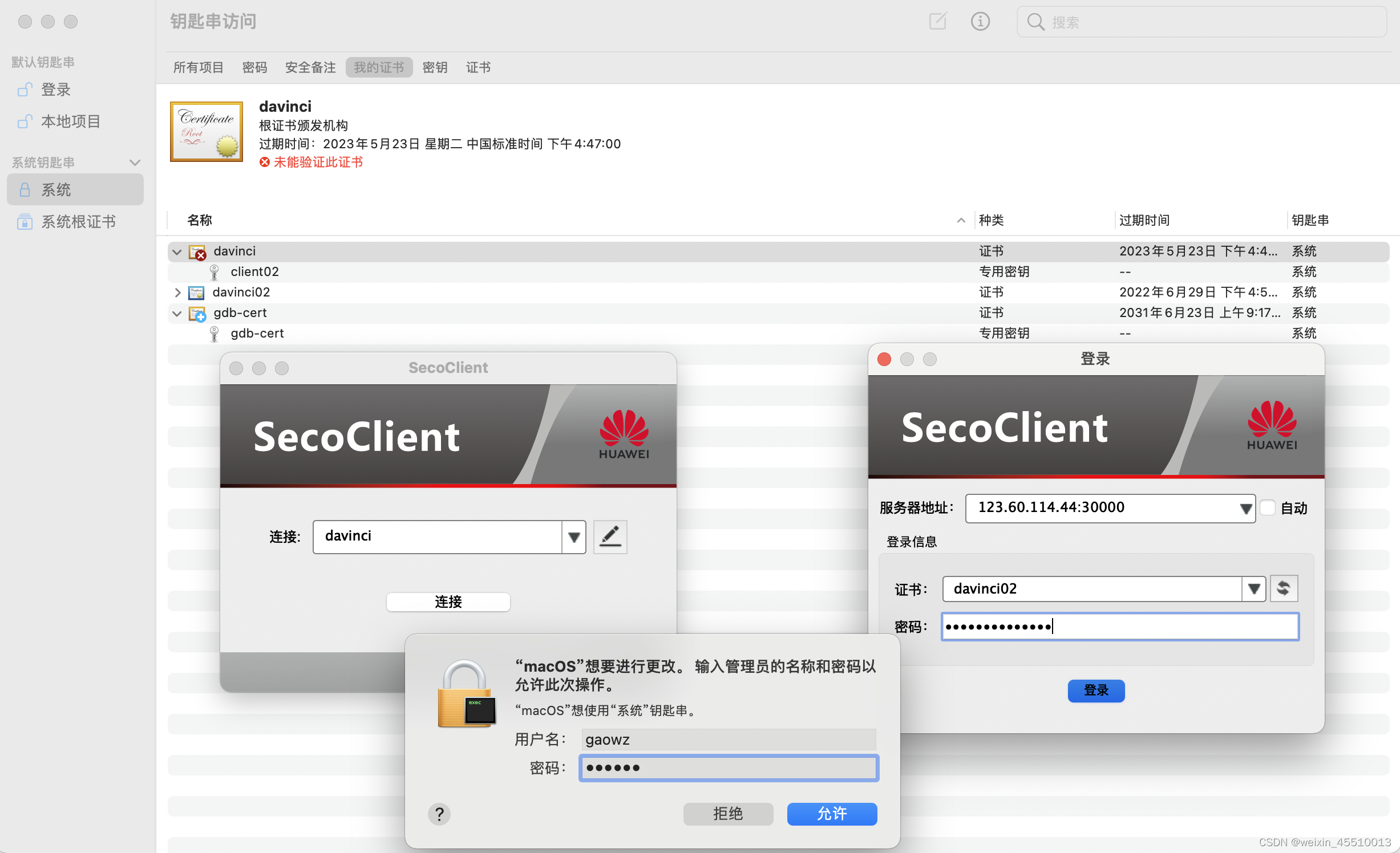Click the 拒绝 button
This screenshot has height=853, width=1400.
[728, 814]
